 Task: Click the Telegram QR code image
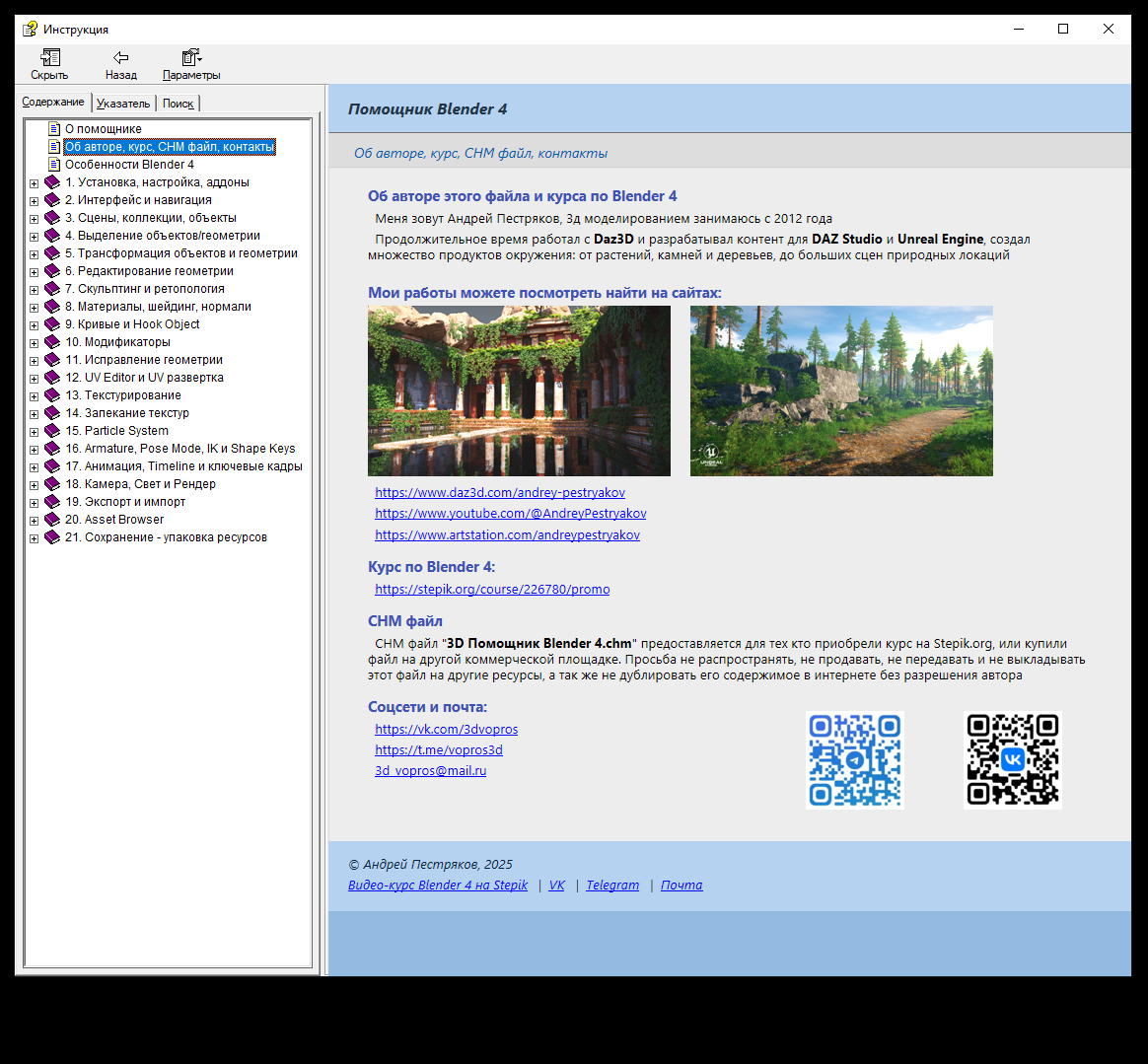click(854, 760)
